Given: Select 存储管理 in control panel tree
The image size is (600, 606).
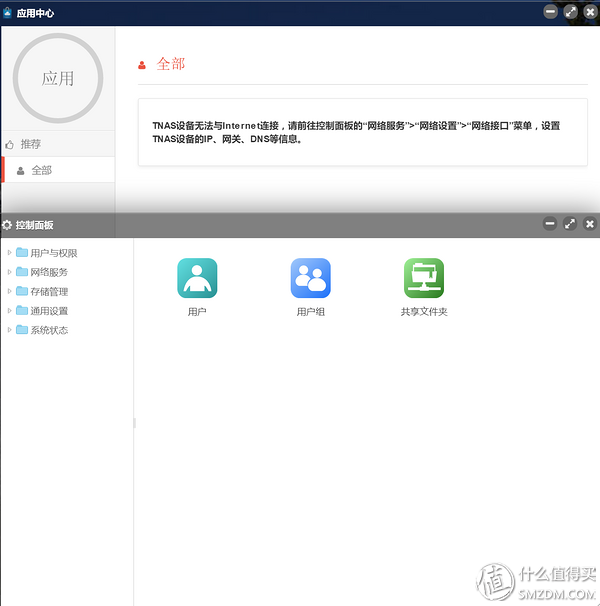Looking at the screenshot, I should point(49,292).
